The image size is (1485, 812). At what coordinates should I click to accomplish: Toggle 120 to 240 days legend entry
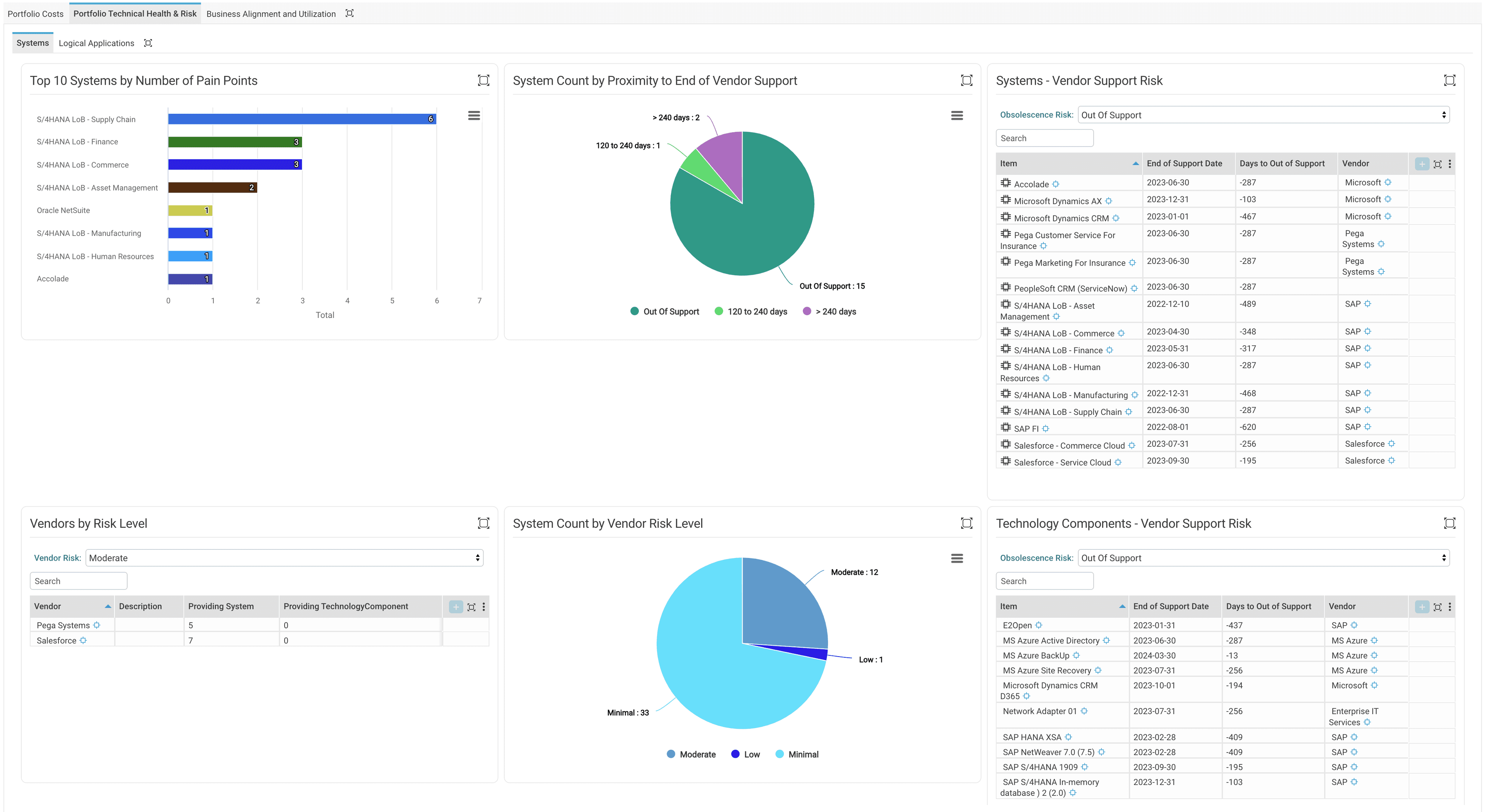click(751, 312)
